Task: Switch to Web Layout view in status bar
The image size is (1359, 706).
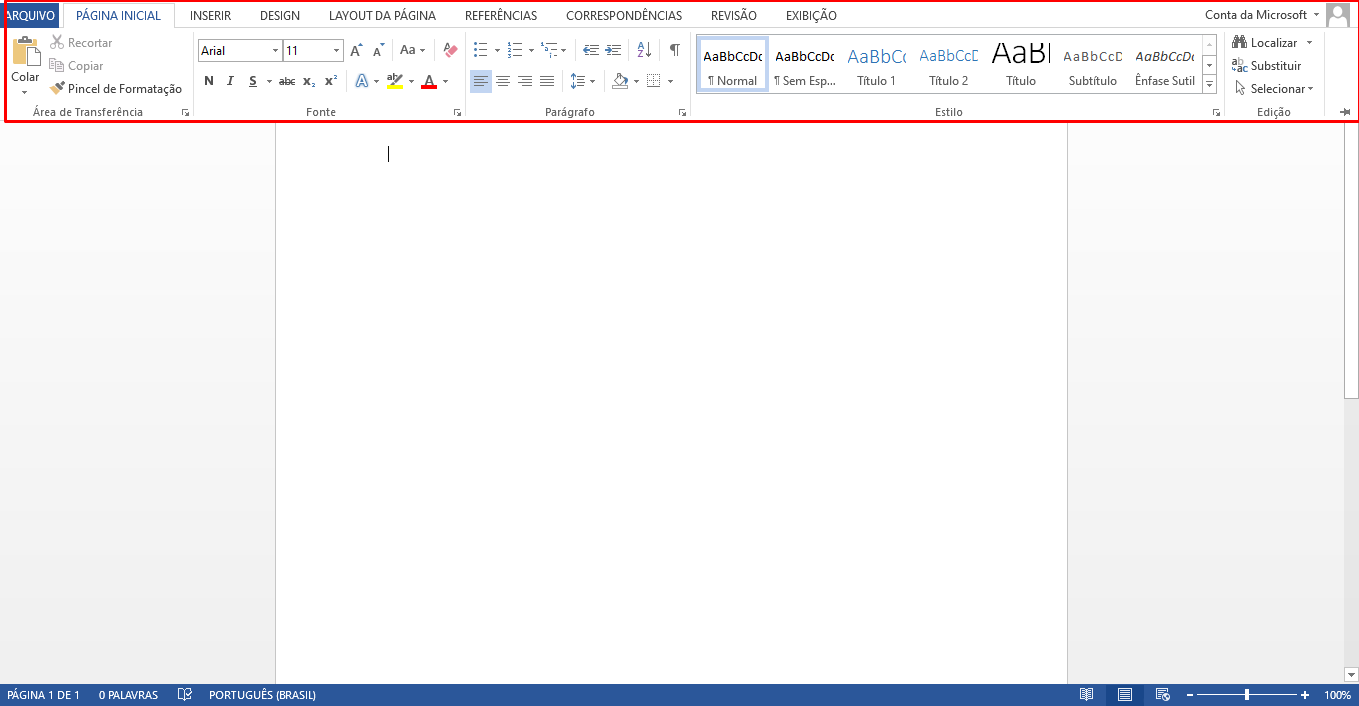Action: click(1162, 695)
